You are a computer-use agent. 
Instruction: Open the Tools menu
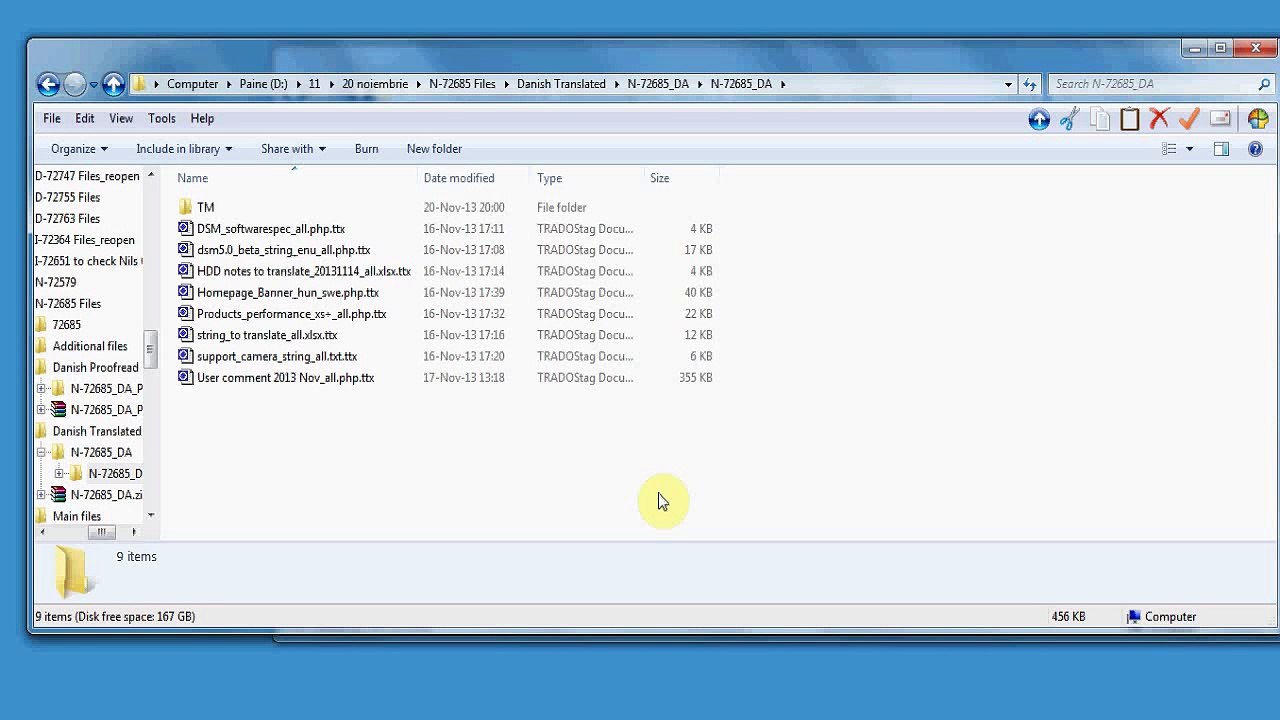(162, 118)
